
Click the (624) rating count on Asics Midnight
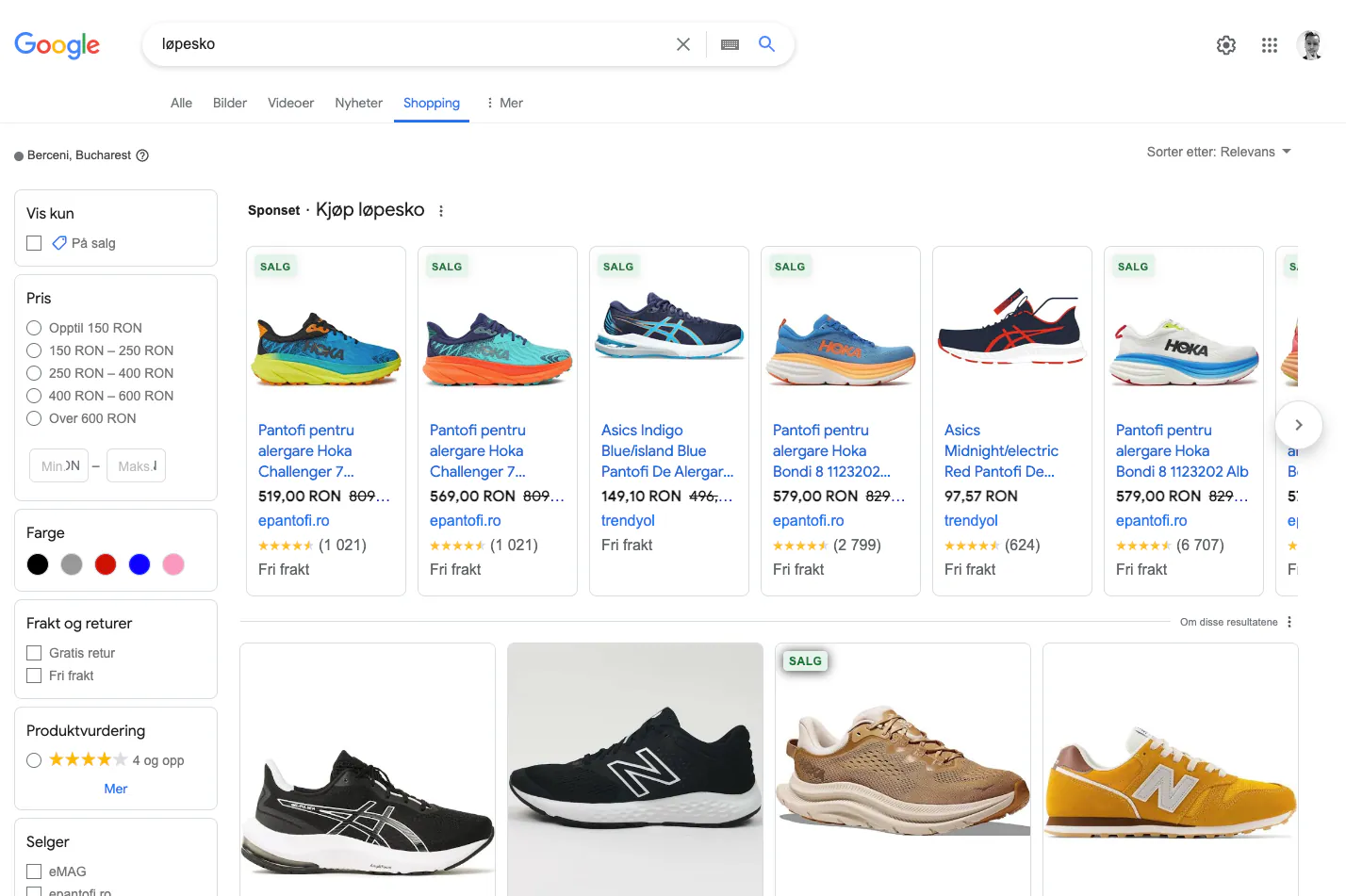[1022, 545]
